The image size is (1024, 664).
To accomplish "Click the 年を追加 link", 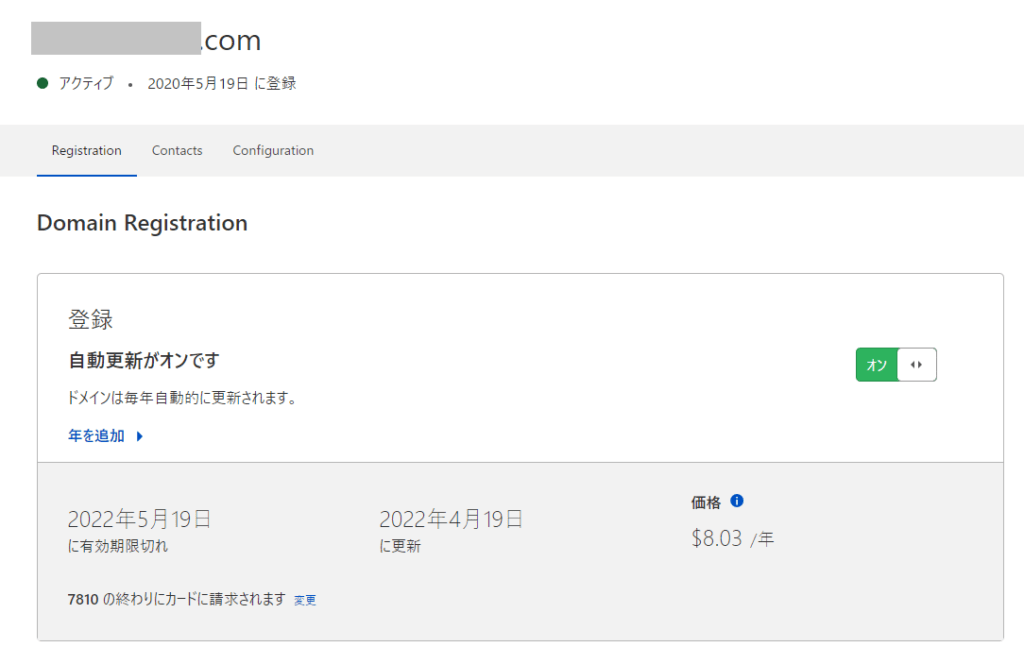I will [x=96, y=436].
